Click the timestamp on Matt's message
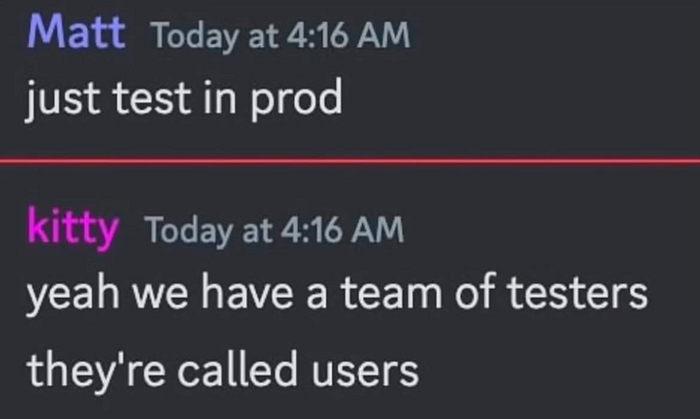 (279, 36)
